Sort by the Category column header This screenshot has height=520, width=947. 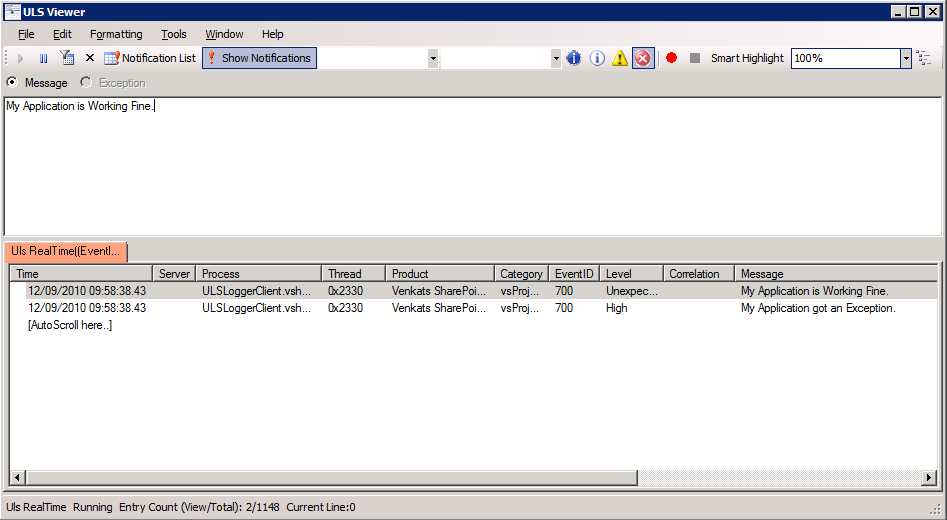(522, 274)
